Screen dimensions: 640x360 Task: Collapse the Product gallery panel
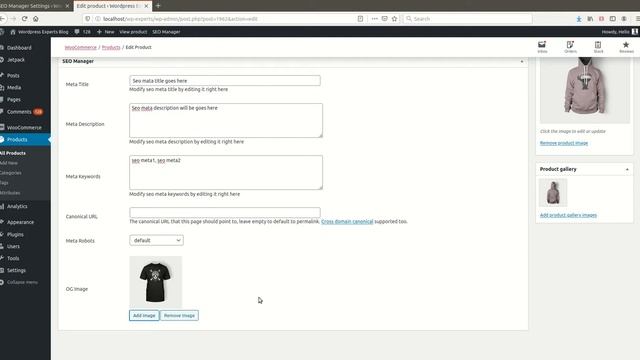tap(627, 169)
